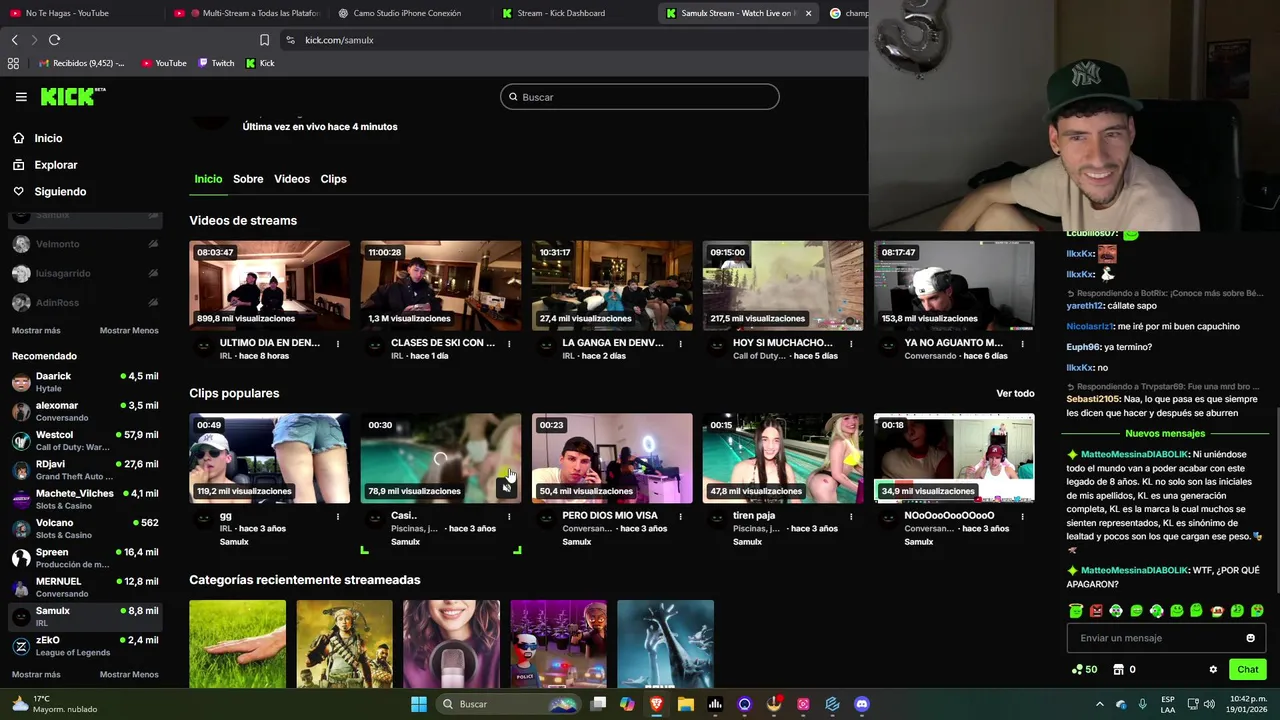This screenshot has height=720, width=1280.
Task: Click Mostrar Menos under Recomendado list
Action: (129, 674)
